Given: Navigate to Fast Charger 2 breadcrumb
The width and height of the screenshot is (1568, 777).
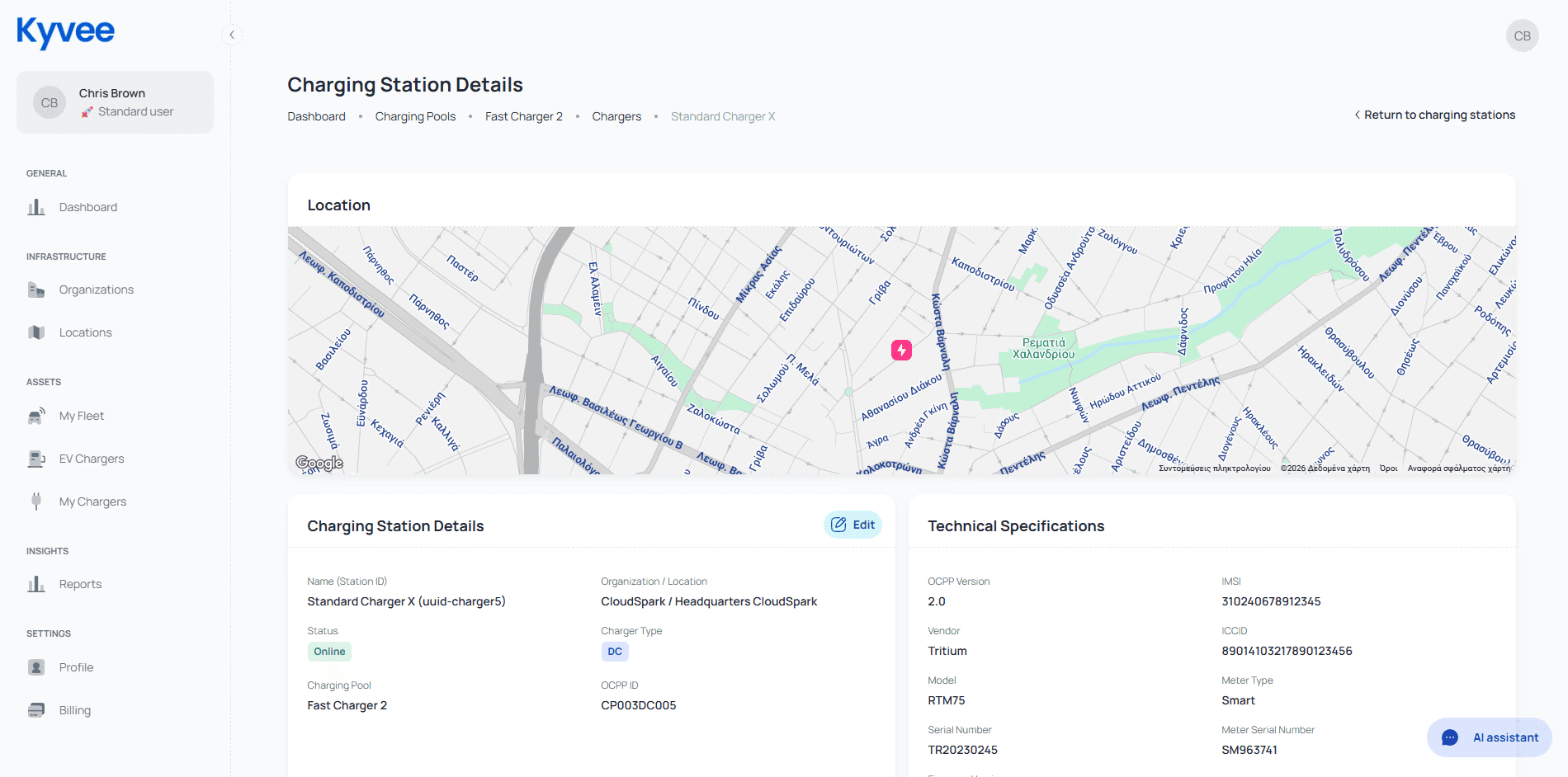Looking at the screenshot, I should (523, 116).
